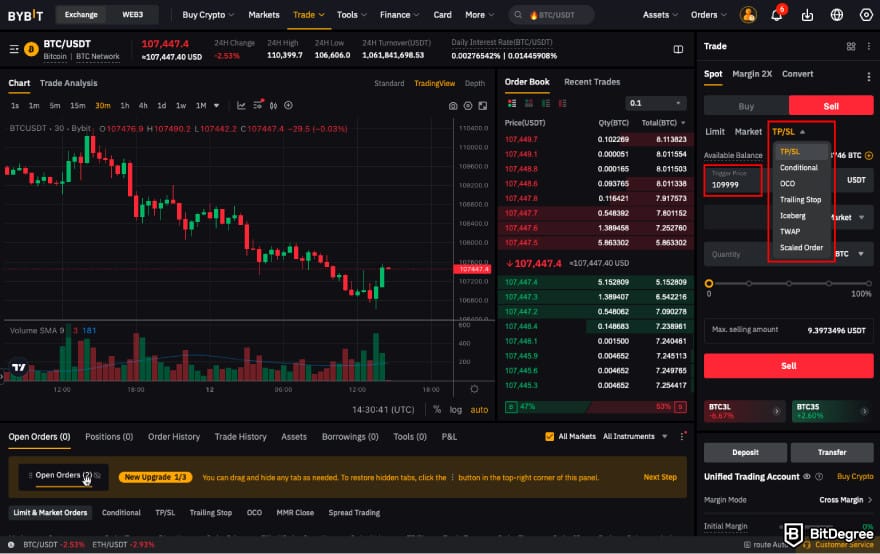Image resolution: width=880 pixels, height=554 pixels.
Task: Open Cross Margin mode setting
Action: [846, 500]
